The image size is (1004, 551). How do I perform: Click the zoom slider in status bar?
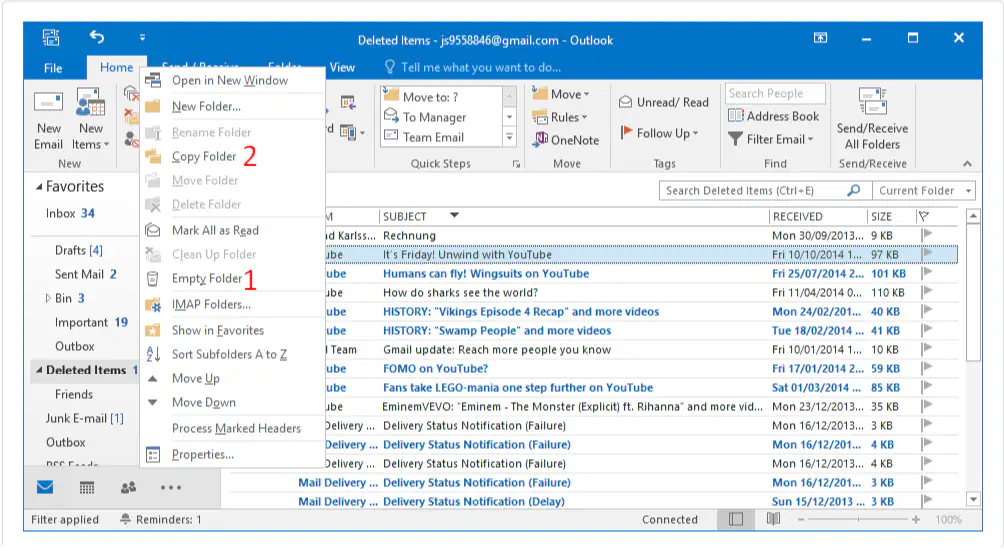tap(858, 520)
